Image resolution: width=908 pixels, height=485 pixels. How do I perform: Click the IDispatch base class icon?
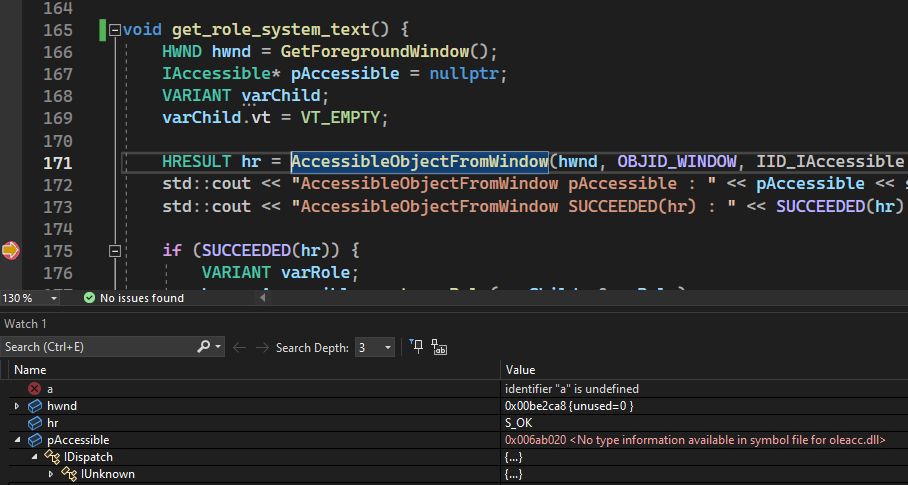[52, 457]
